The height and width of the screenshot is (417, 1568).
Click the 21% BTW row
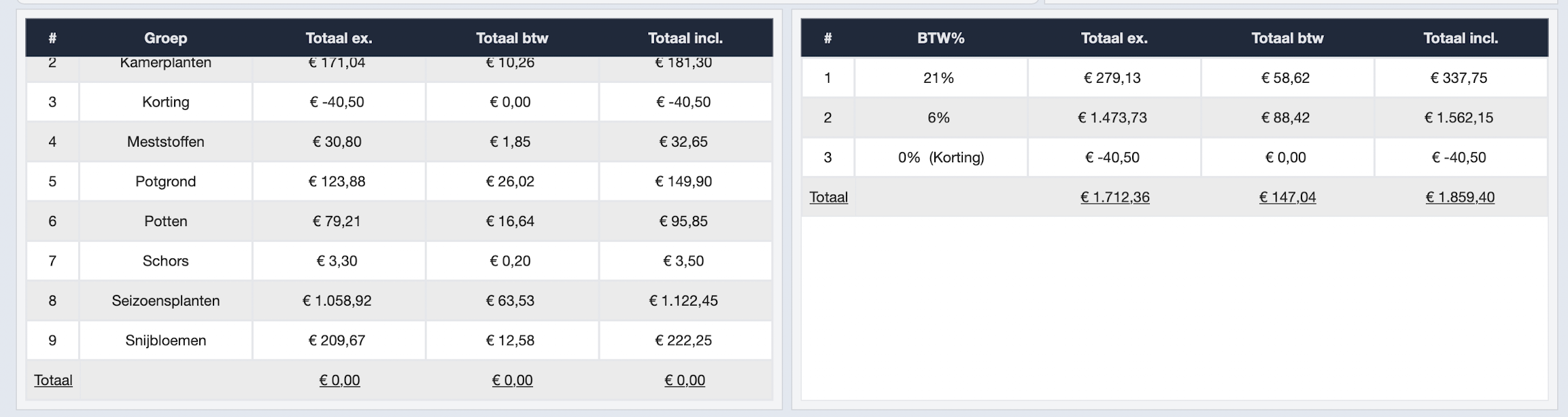pyautogui.click(x=938, y=78)
